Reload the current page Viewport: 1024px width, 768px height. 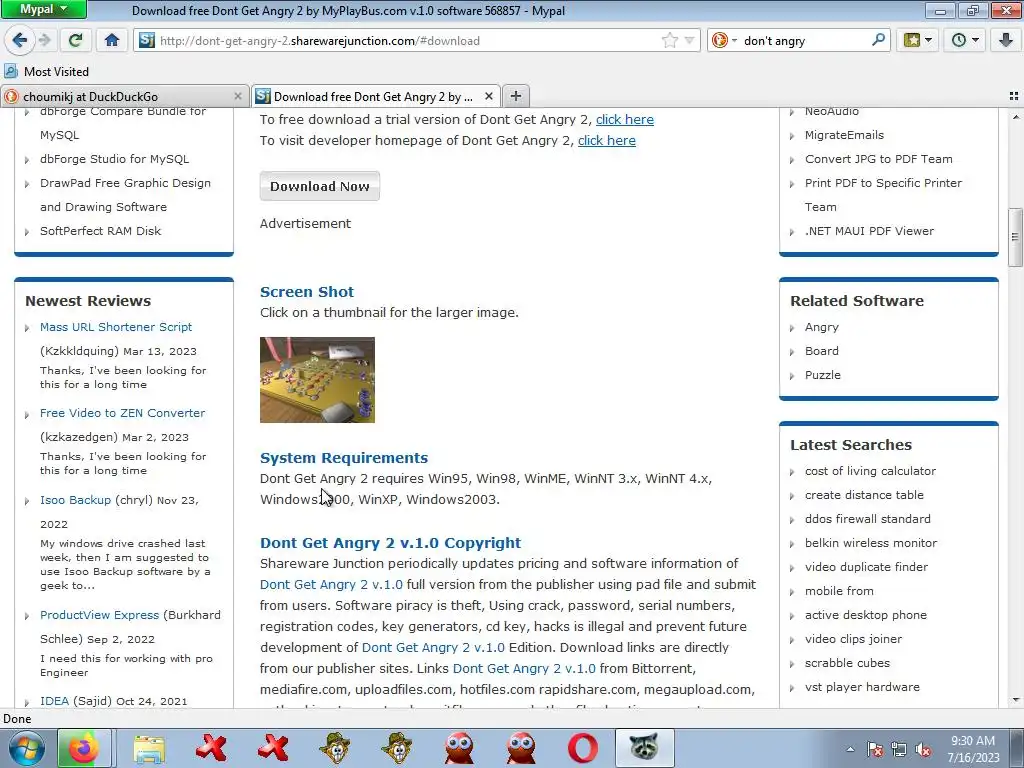click(75, 40)
